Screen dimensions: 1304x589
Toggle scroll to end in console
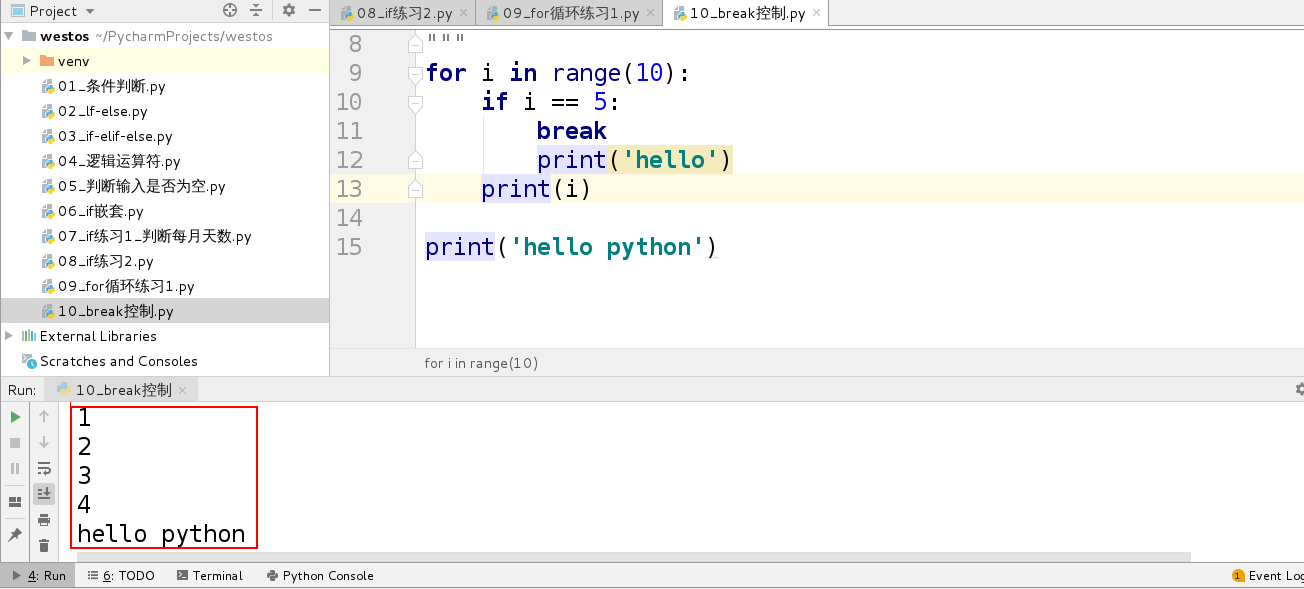[44, 492]
